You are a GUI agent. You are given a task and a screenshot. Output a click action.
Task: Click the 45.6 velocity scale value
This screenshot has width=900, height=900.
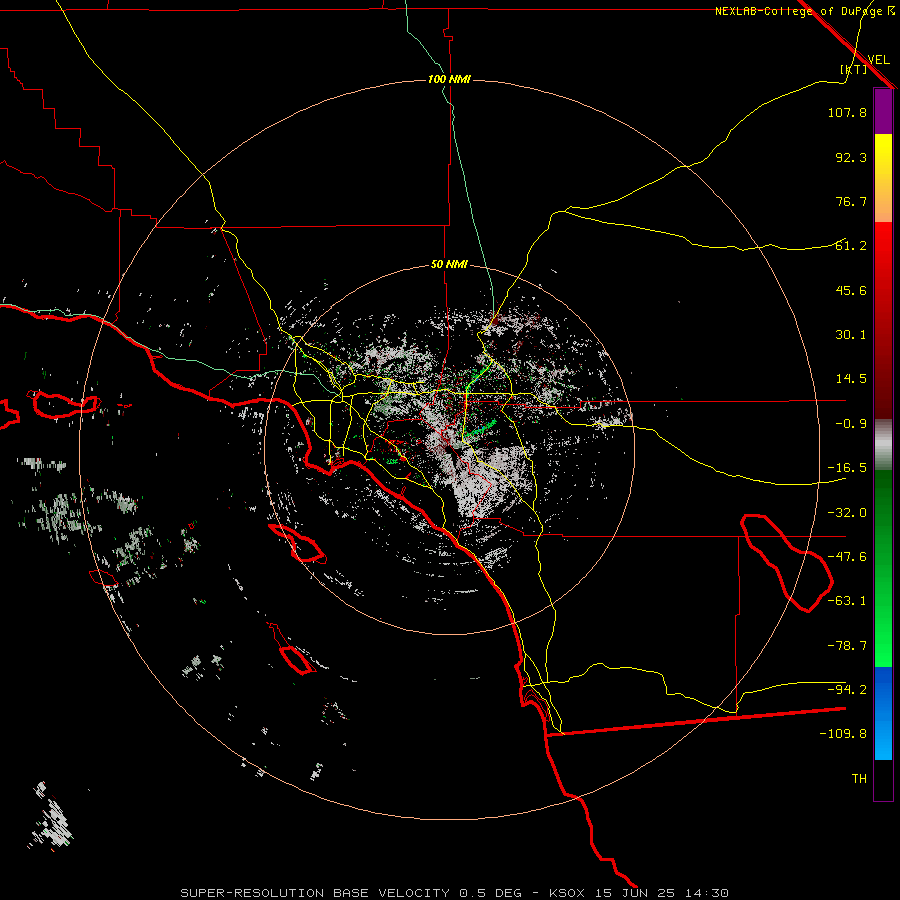point(851,290)
